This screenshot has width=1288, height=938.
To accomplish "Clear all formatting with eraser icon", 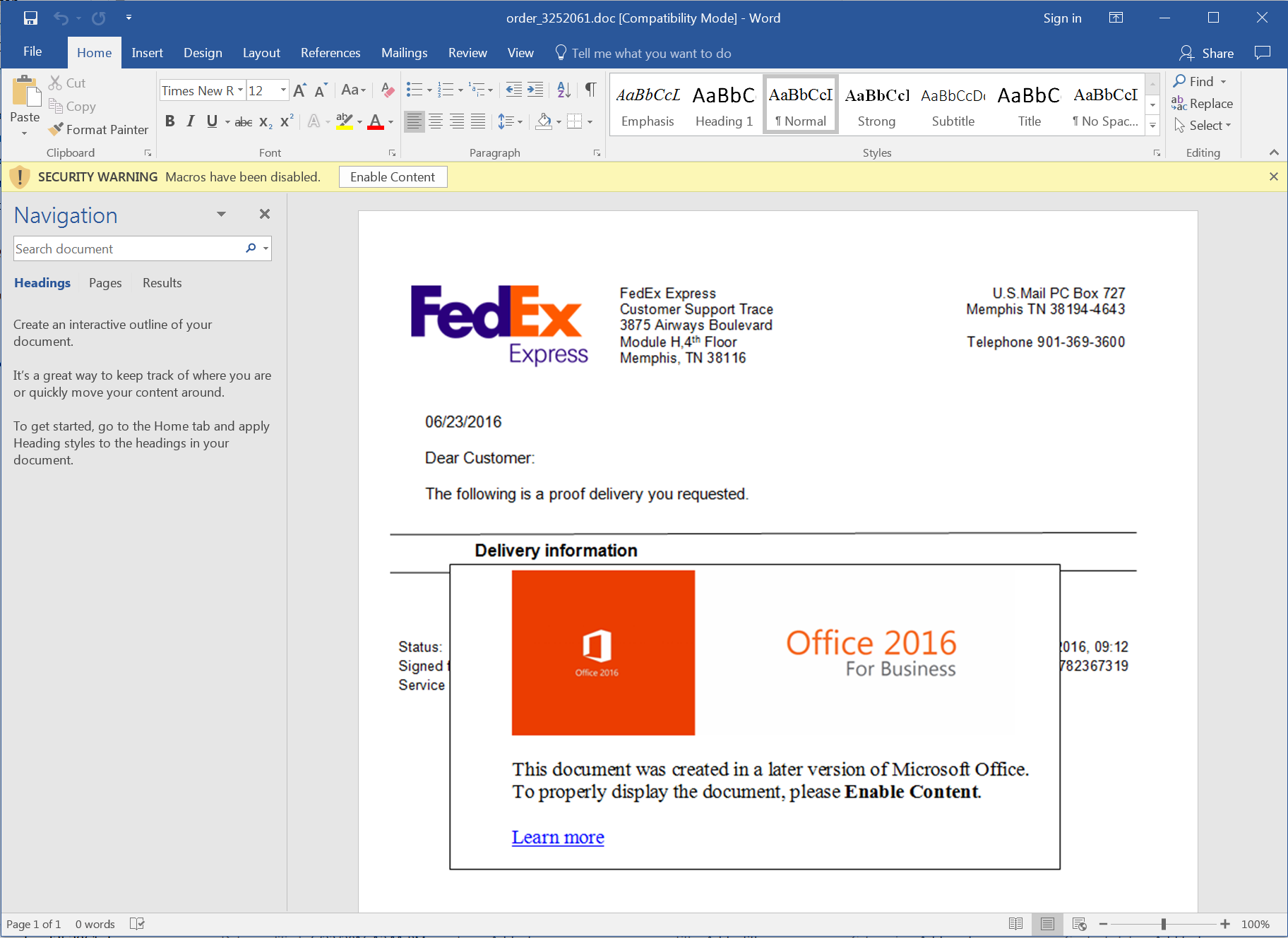I will [387, 90].
